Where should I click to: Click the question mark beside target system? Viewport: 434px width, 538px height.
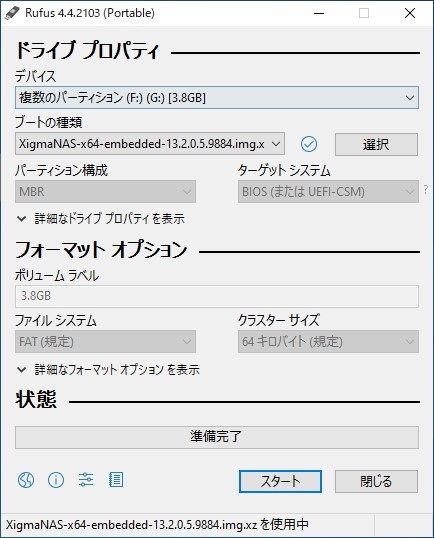426,190
